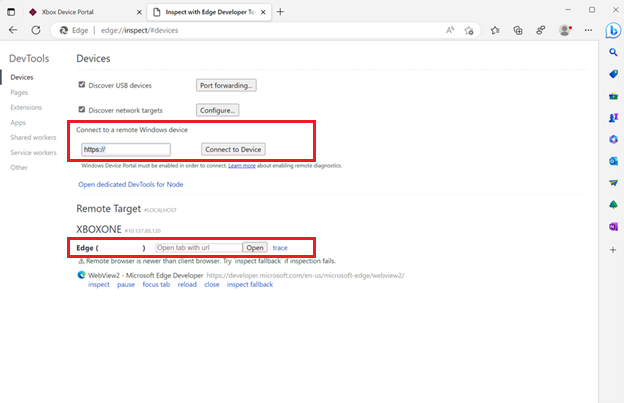The width and height of the screenshot is (624, 403).
Task: Open the Bing chat sidebar button
Action: coord(613,30)
